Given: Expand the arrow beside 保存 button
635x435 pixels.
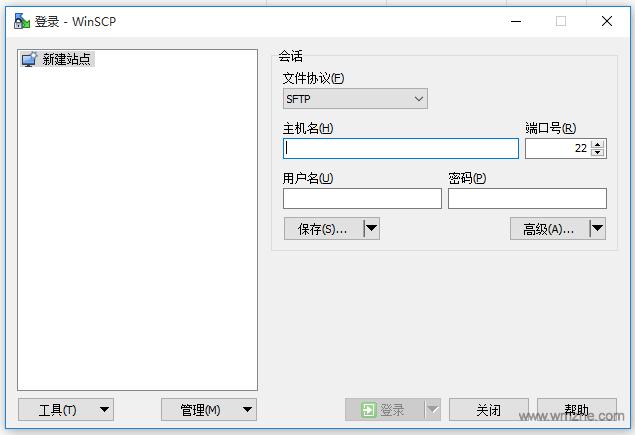Looking at the screenshot, I should (371, 229).
